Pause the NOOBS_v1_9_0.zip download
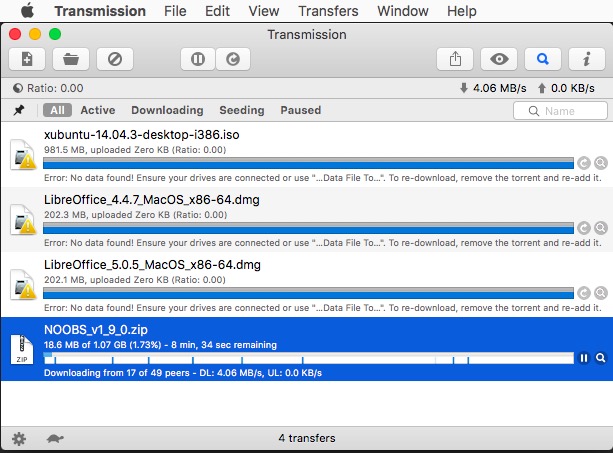 pos(584,358)
